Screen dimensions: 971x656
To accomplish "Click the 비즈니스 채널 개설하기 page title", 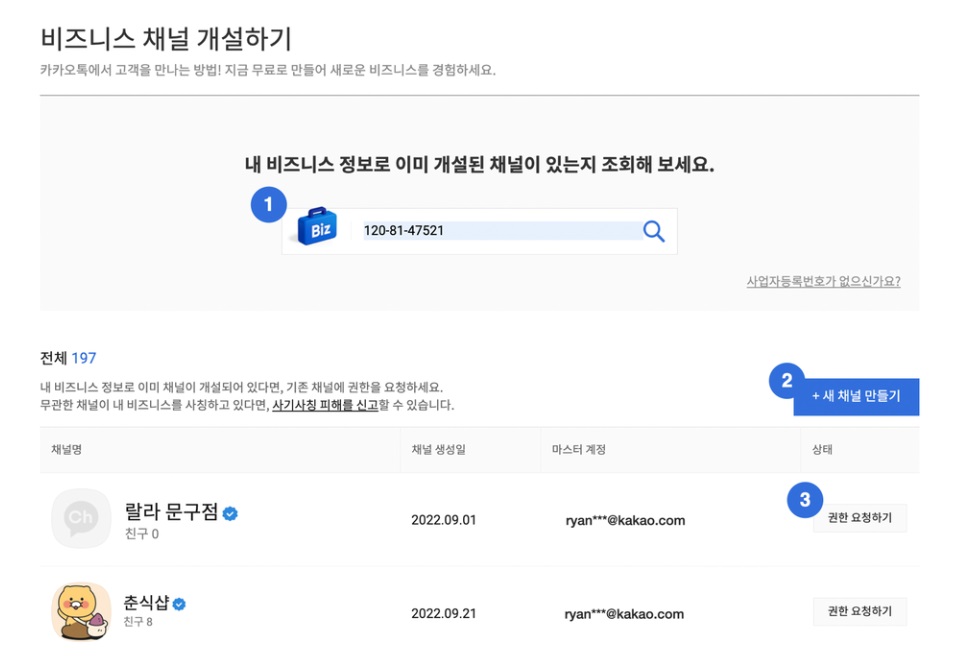I will tap(166, 38).
